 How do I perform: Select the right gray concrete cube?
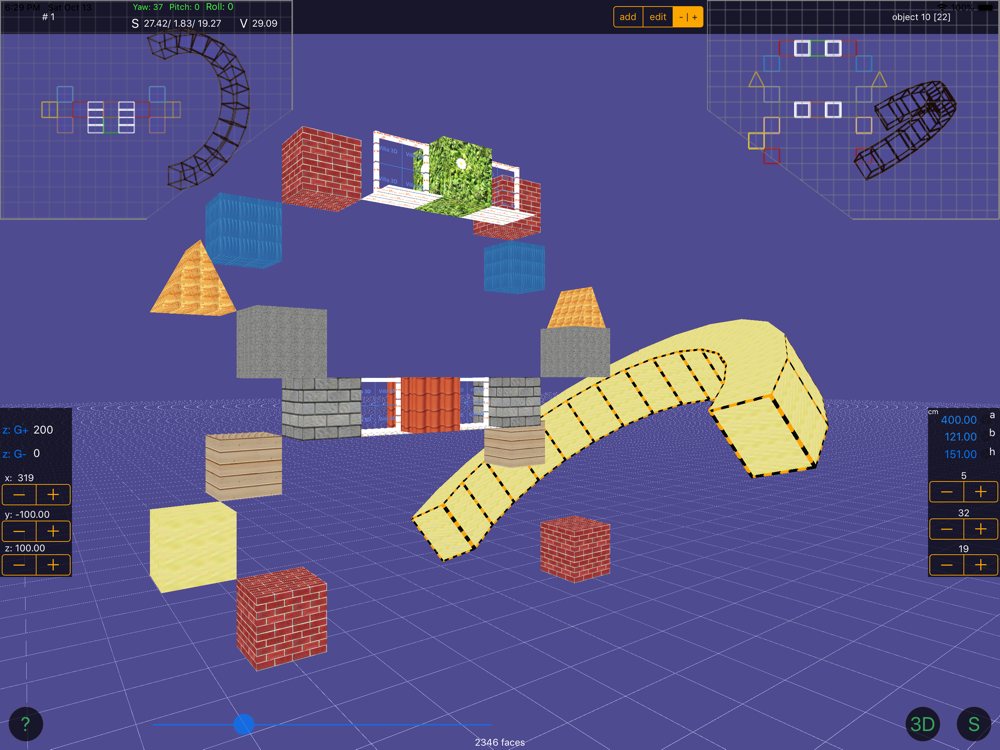tap(575, 353)
